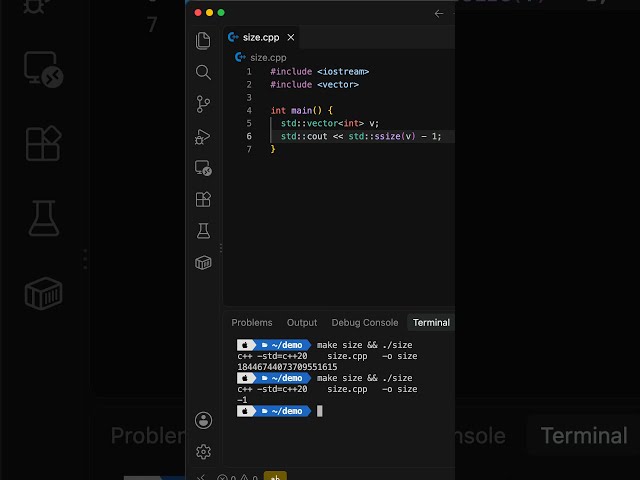The image size is (640, 480).
Task: Open the Search view
Action: click(203, 72)
